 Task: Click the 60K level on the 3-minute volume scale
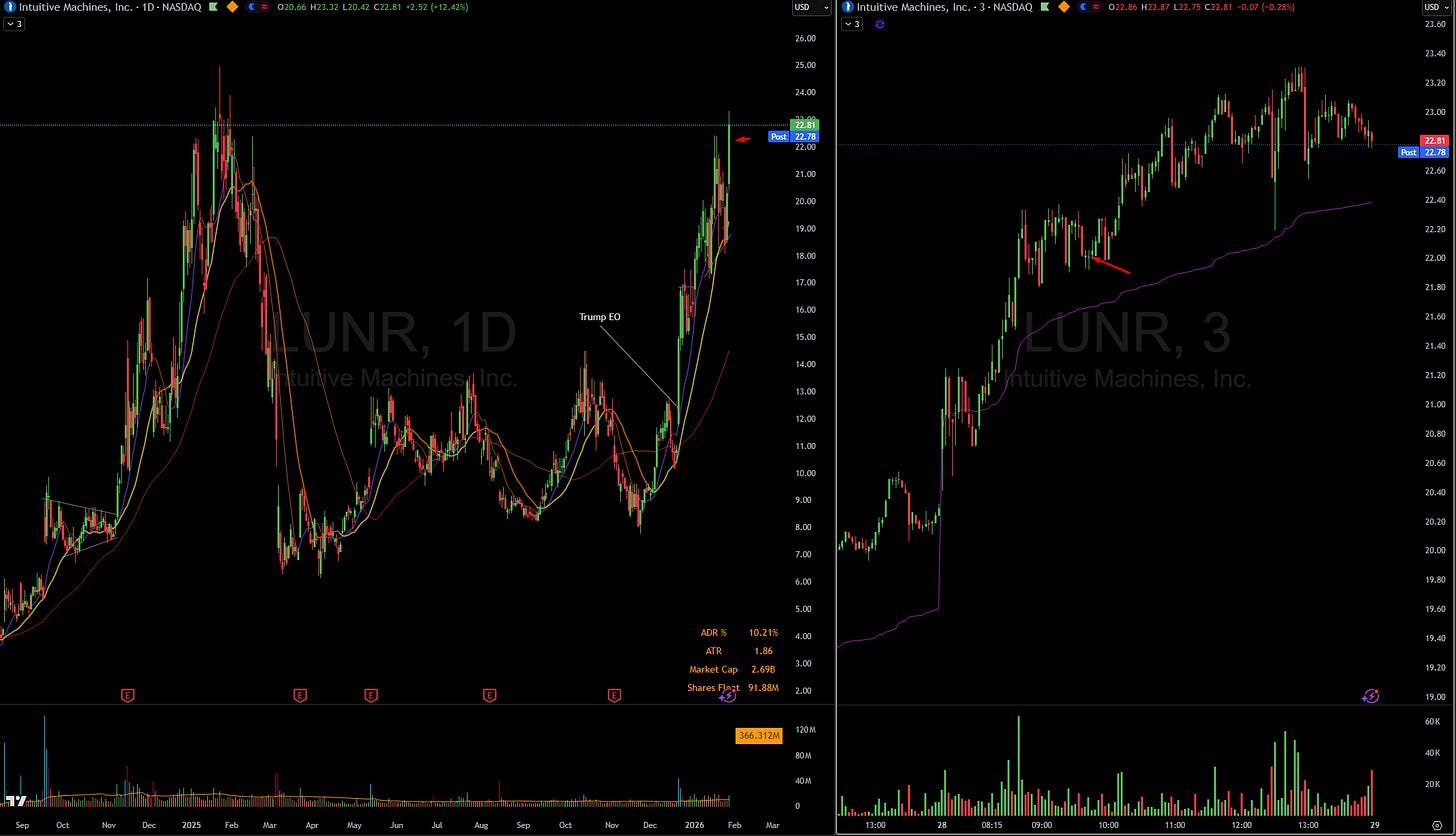point(1432,720)
